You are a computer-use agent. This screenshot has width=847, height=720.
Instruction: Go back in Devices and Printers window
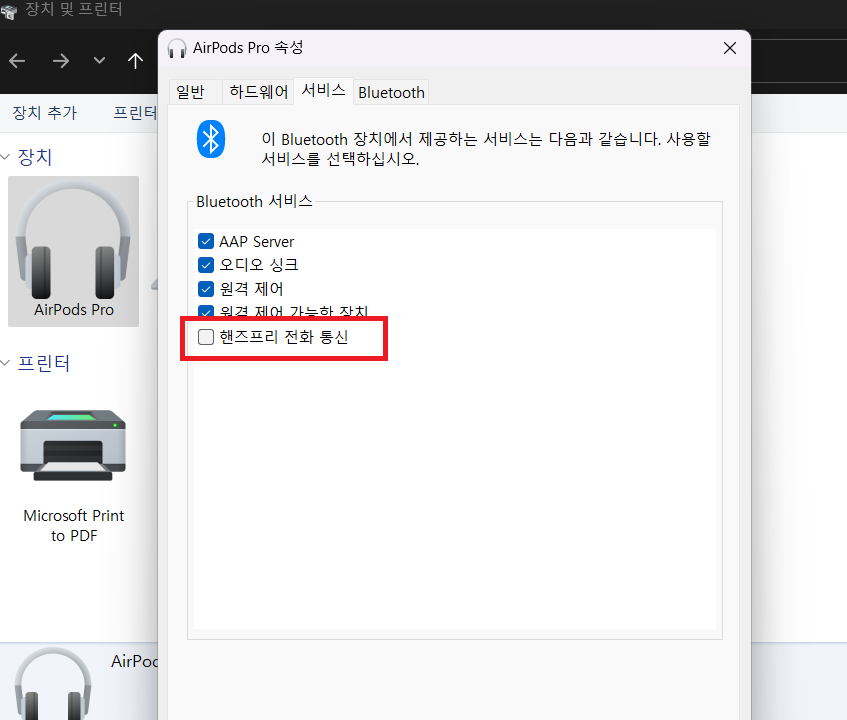[17, 60]
